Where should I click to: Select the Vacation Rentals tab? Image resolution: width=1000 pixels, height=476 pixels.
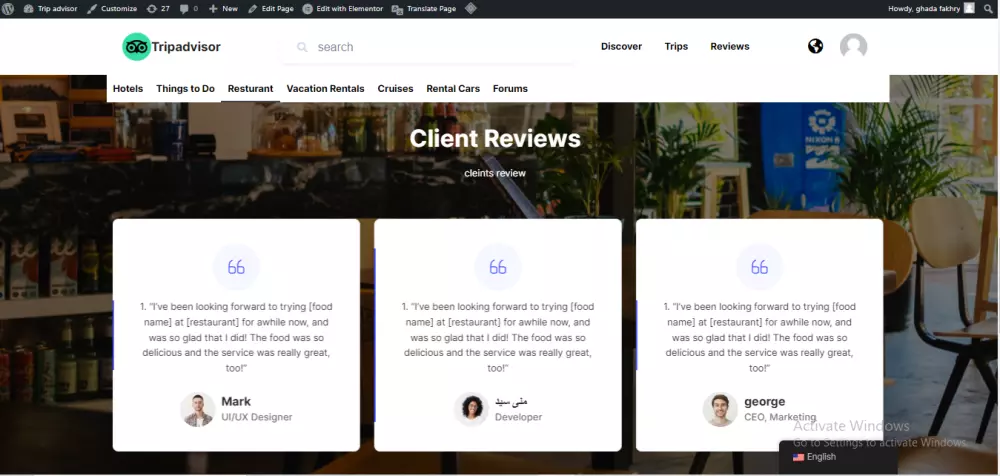pos(325,89)
